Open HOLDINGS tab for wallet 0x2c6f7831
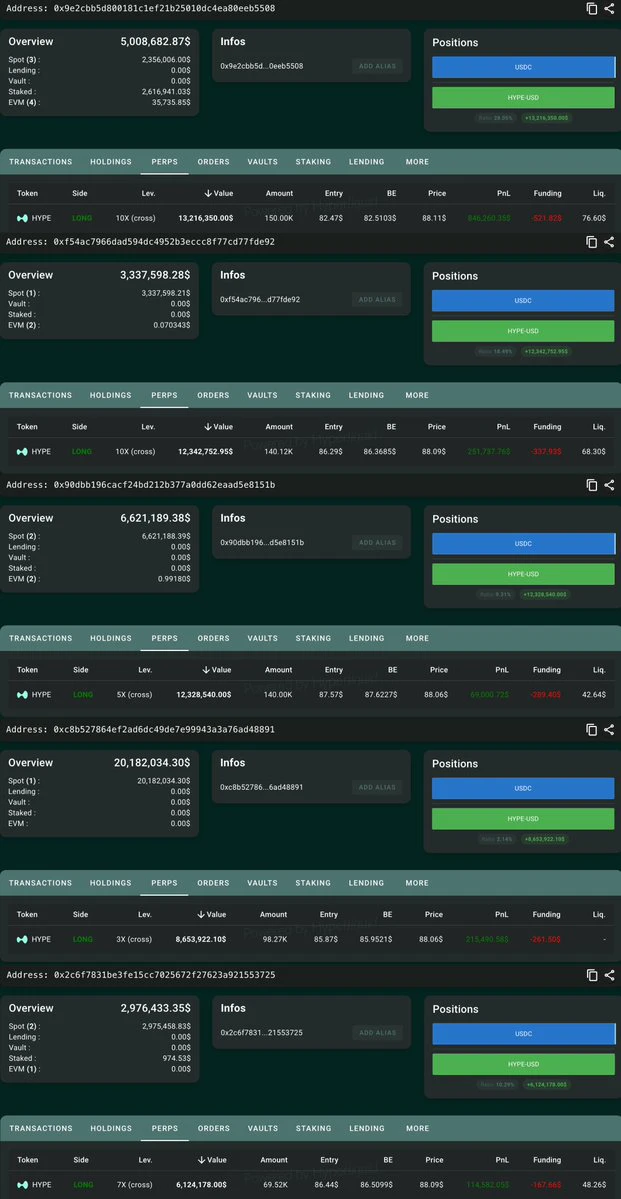Screen dimensions: 621x1199 (111, 1129)
